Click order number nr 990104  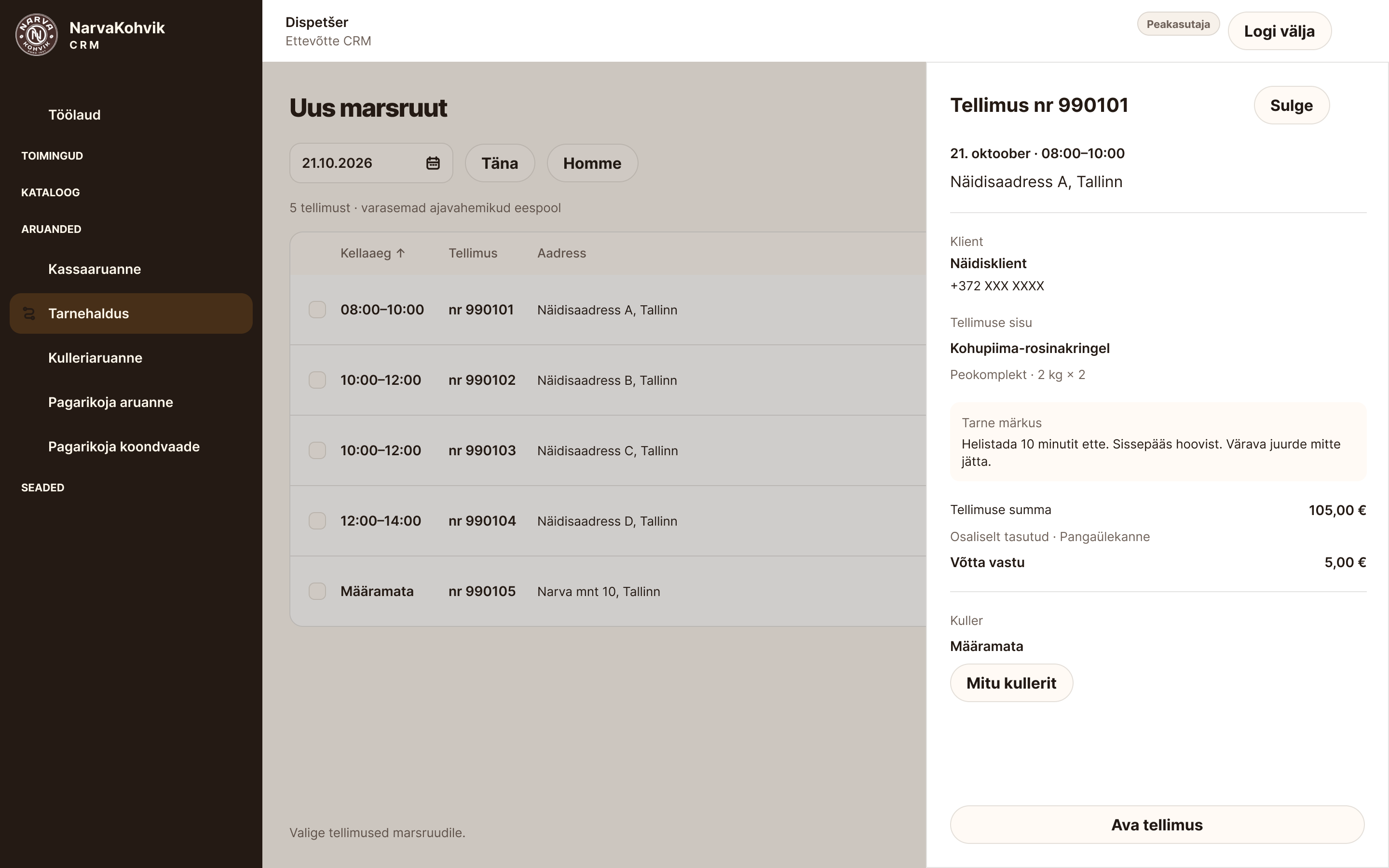[x=482, y=521]
